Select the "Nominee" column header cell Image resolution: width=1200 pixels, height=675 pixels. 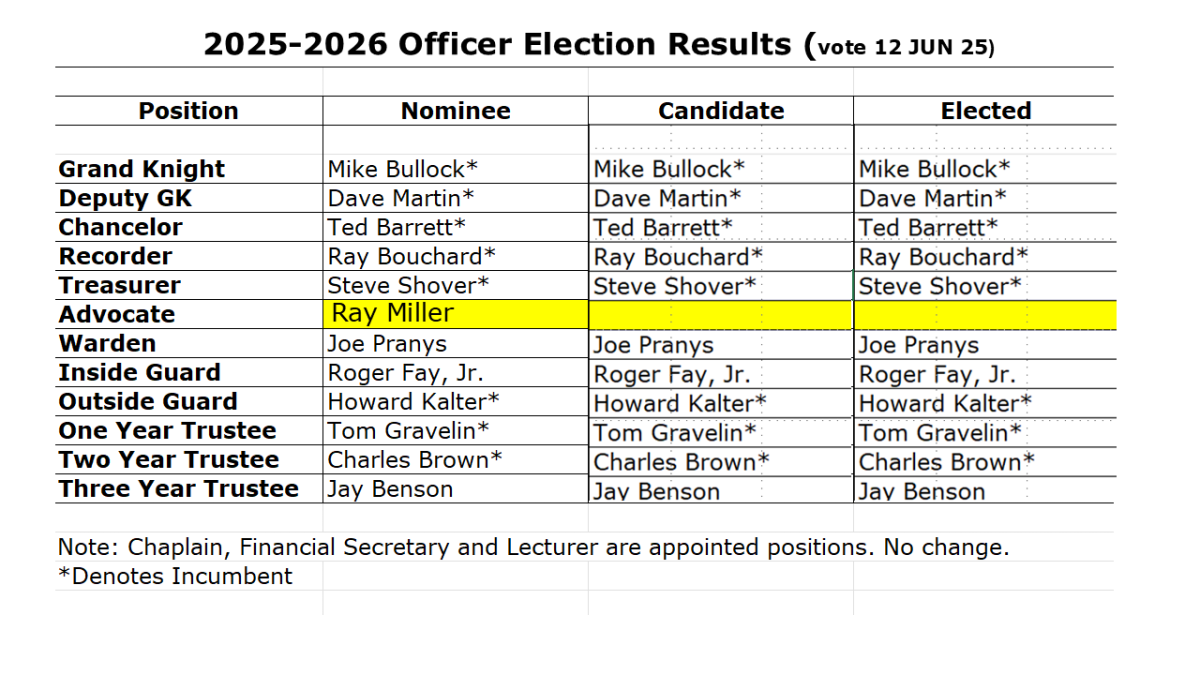point(455,111)
